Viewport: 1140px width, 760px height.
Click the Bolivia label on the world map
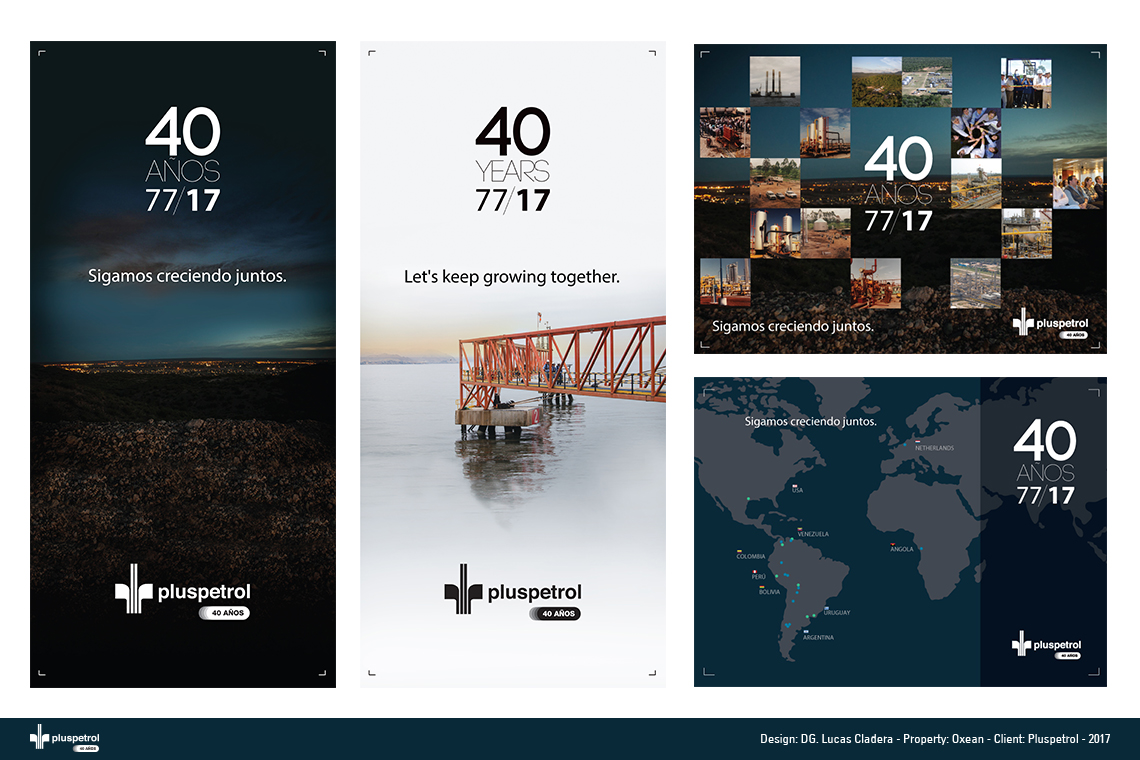[768, 592]
